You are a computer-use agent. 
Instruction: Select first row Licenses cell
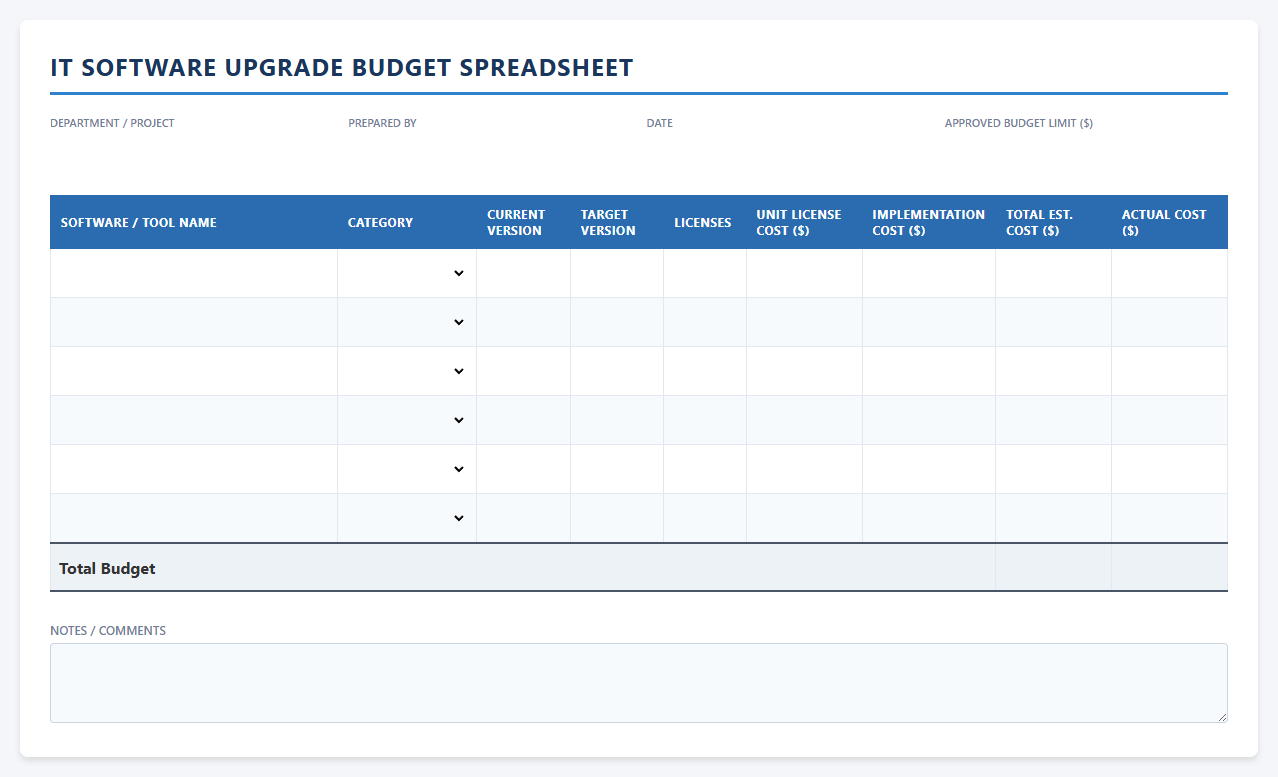click(x=705, y=273)
